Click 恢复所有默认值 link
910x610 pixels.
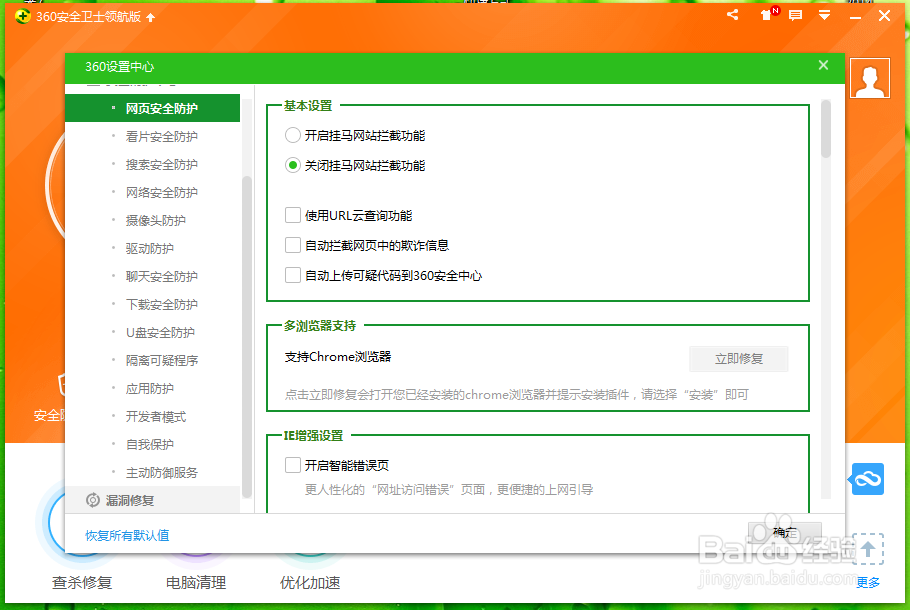pyautogui.click(x=127, y=536)
